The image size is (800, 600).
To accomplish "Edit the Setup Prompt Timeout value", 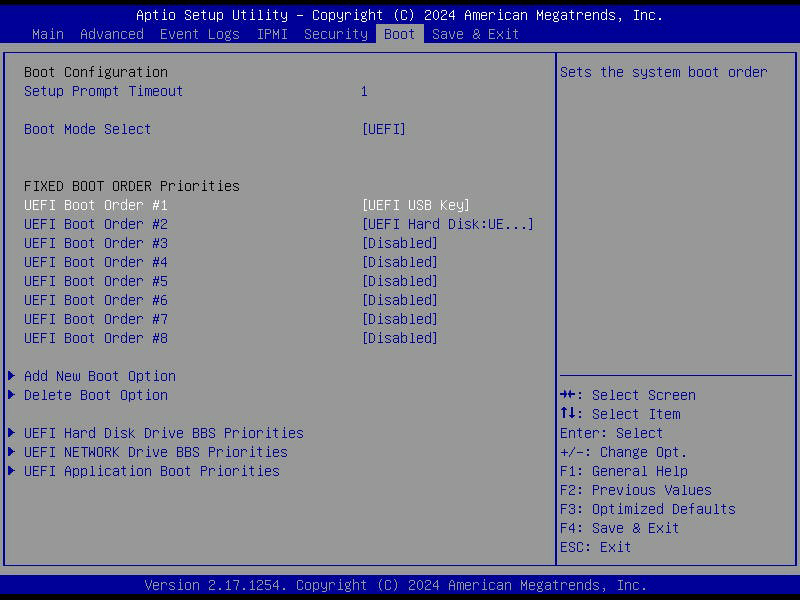I will 364,91.
